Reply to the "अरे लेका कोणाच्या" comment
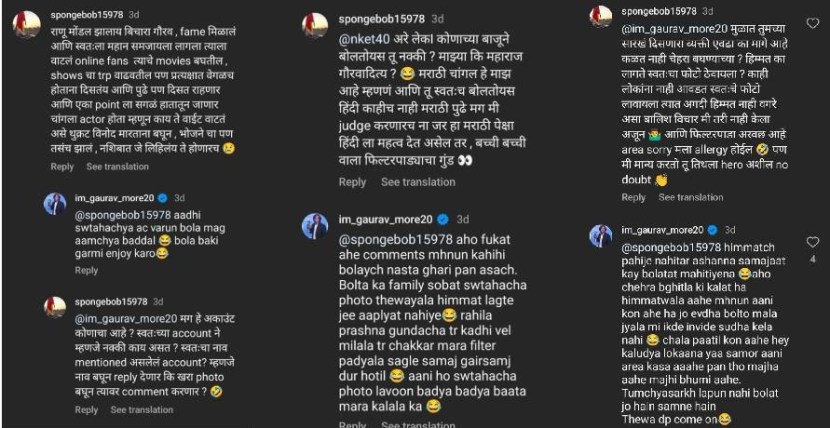Viewport: 830px width, 428px height. [x=352, y=182]
